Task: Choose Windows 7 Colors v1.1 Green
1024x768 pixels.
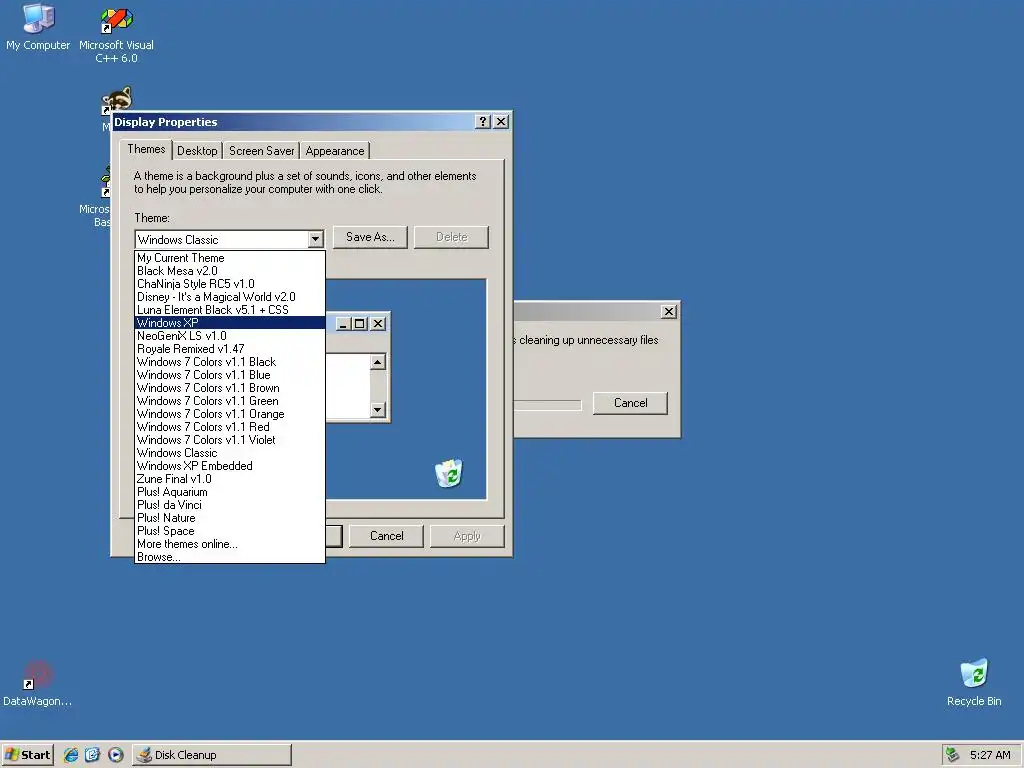Action: click(230, 402)
